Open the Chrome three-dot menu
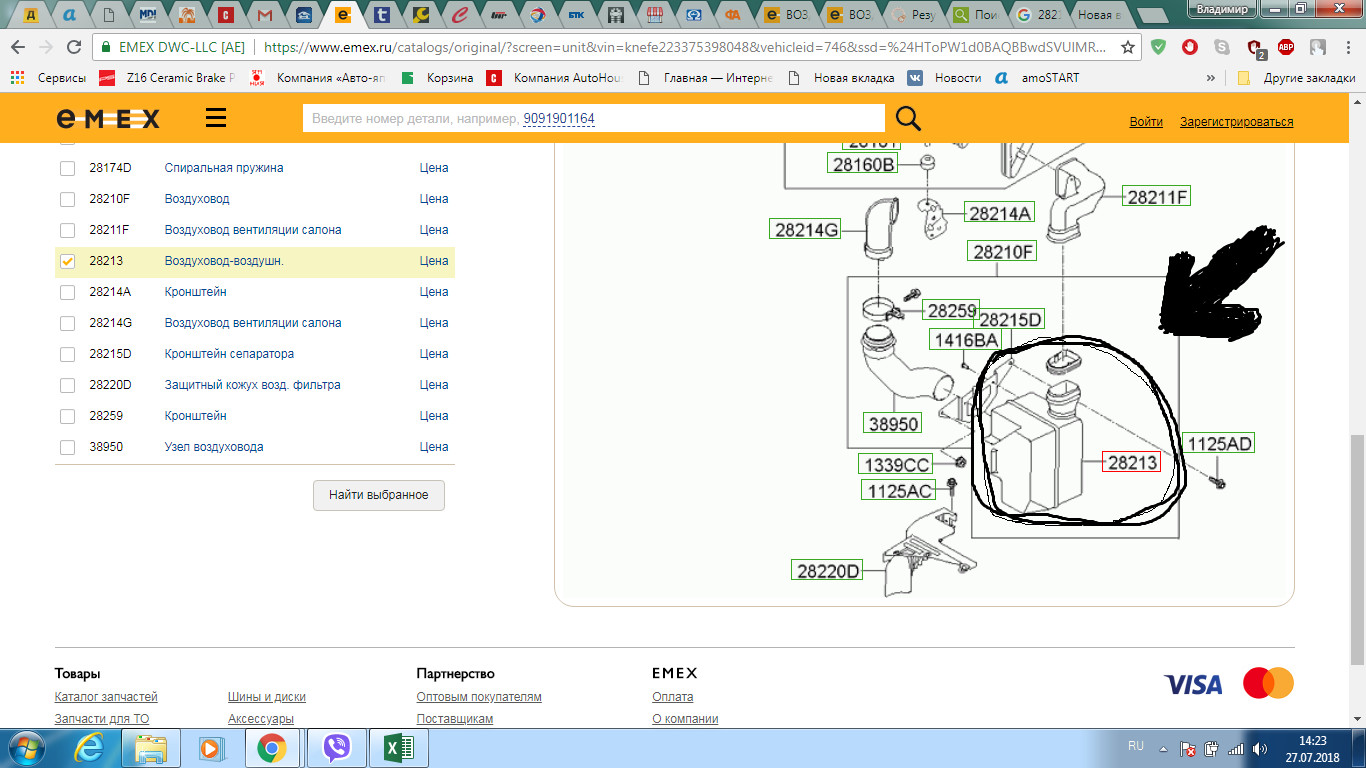The height and width of the screenshot is (768, 1366). click(x=1347, y=47)
